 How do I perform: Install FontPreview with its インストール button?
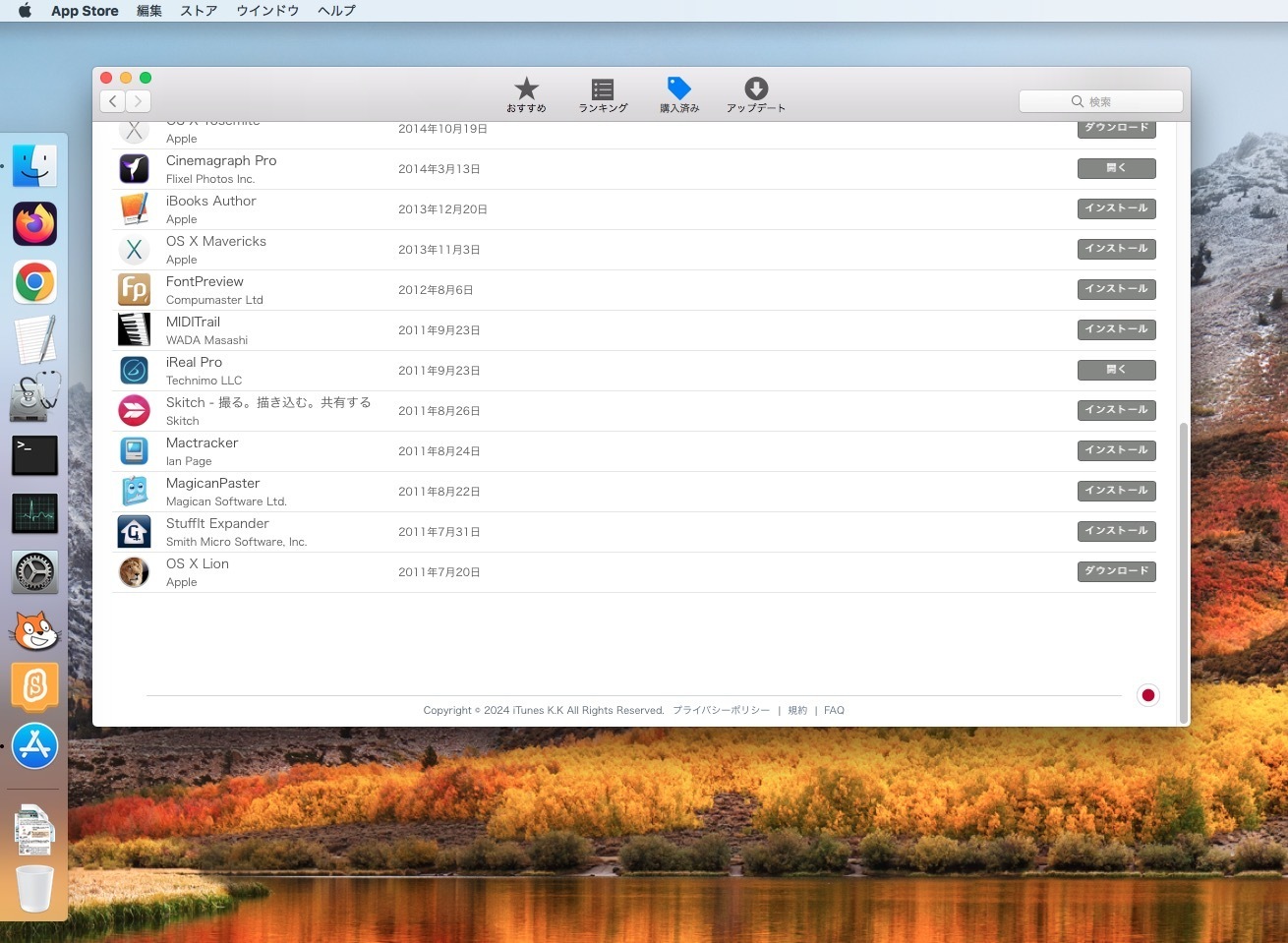pos(1116,289)
